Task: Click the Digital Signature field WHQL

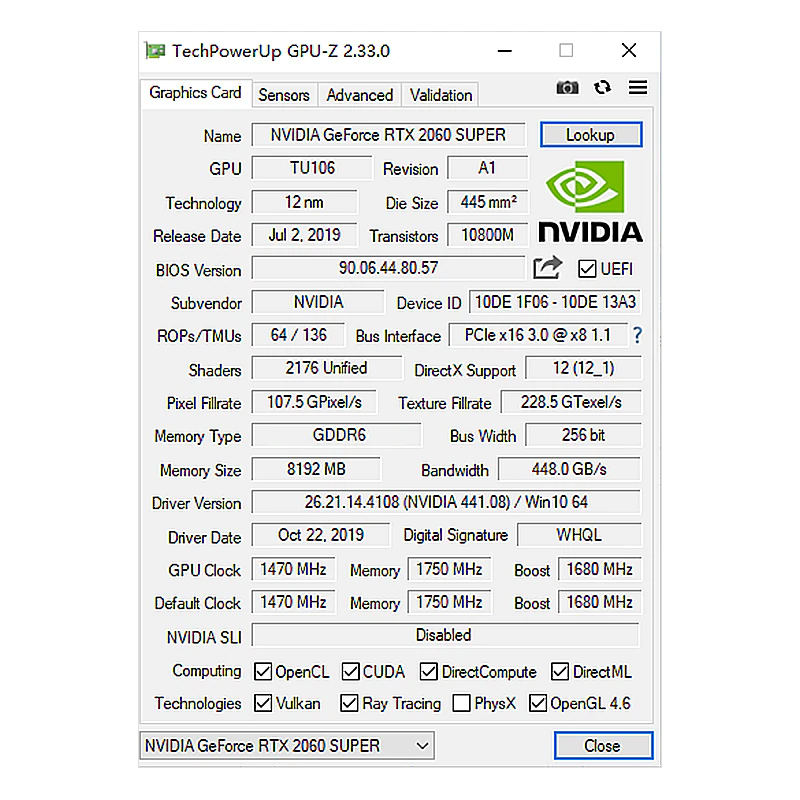Action: coord(580,535)
